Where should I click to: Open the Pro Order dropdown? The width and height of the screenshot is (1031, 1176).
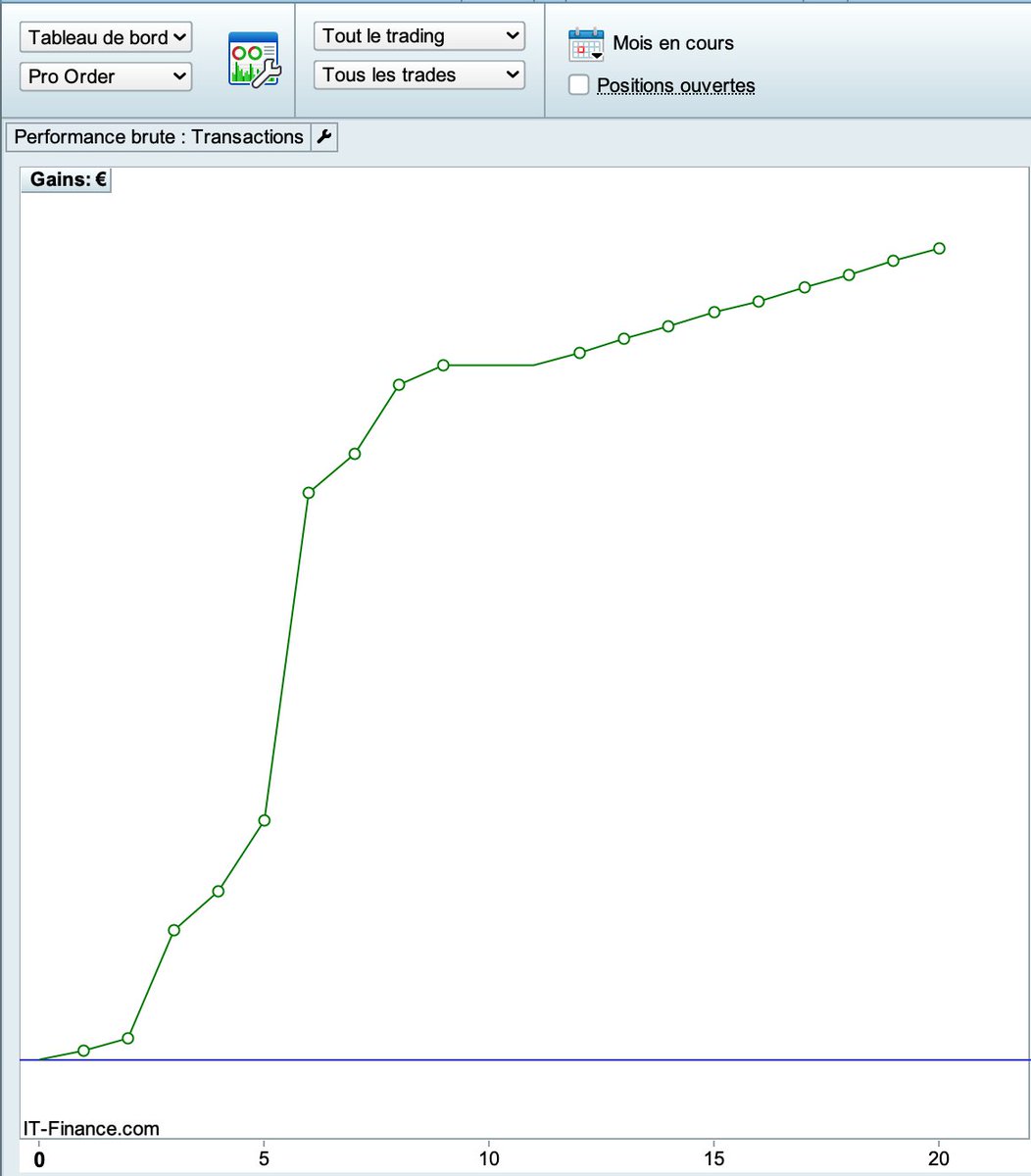tap(105, 76)
